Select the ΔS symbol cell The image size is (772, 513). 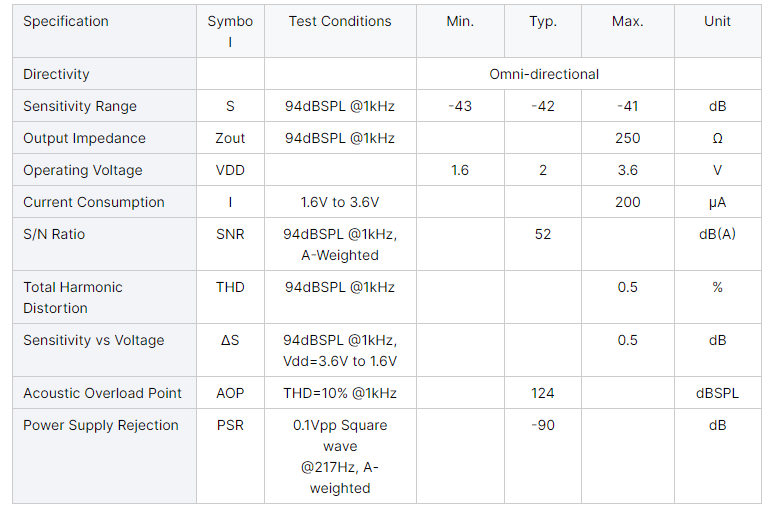click(230, 340)
